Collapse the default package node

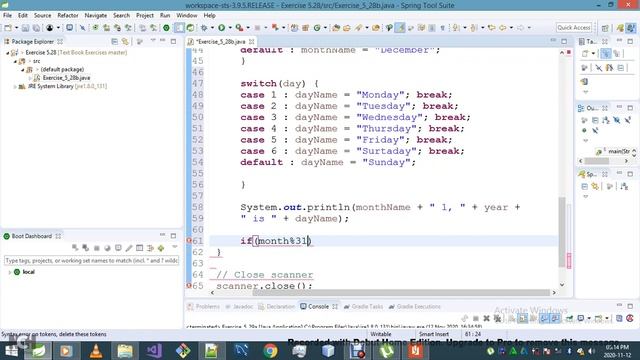point(23,70)
